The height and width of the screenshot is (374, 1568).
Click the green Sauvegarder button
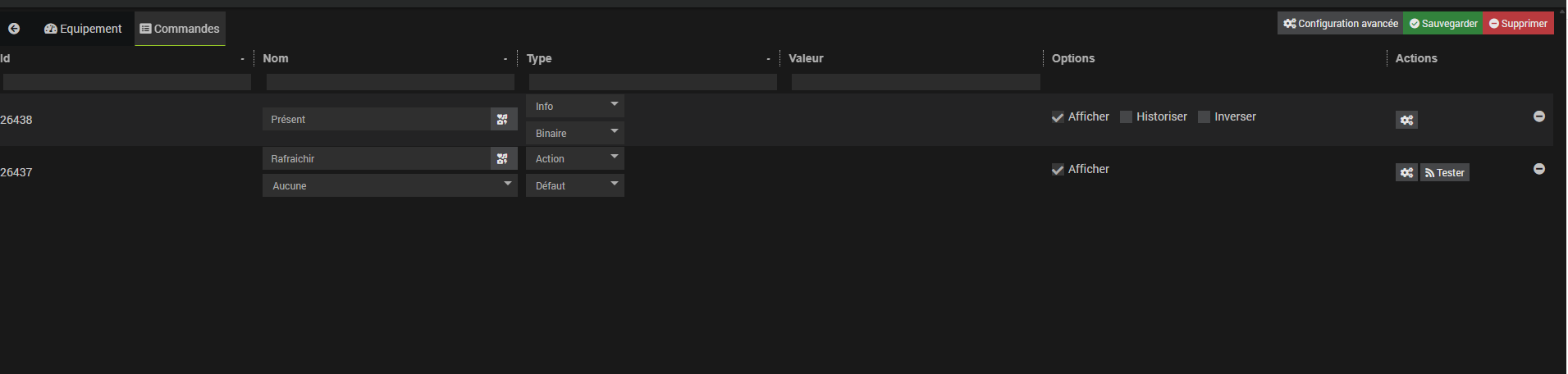tap(1443, 23)
